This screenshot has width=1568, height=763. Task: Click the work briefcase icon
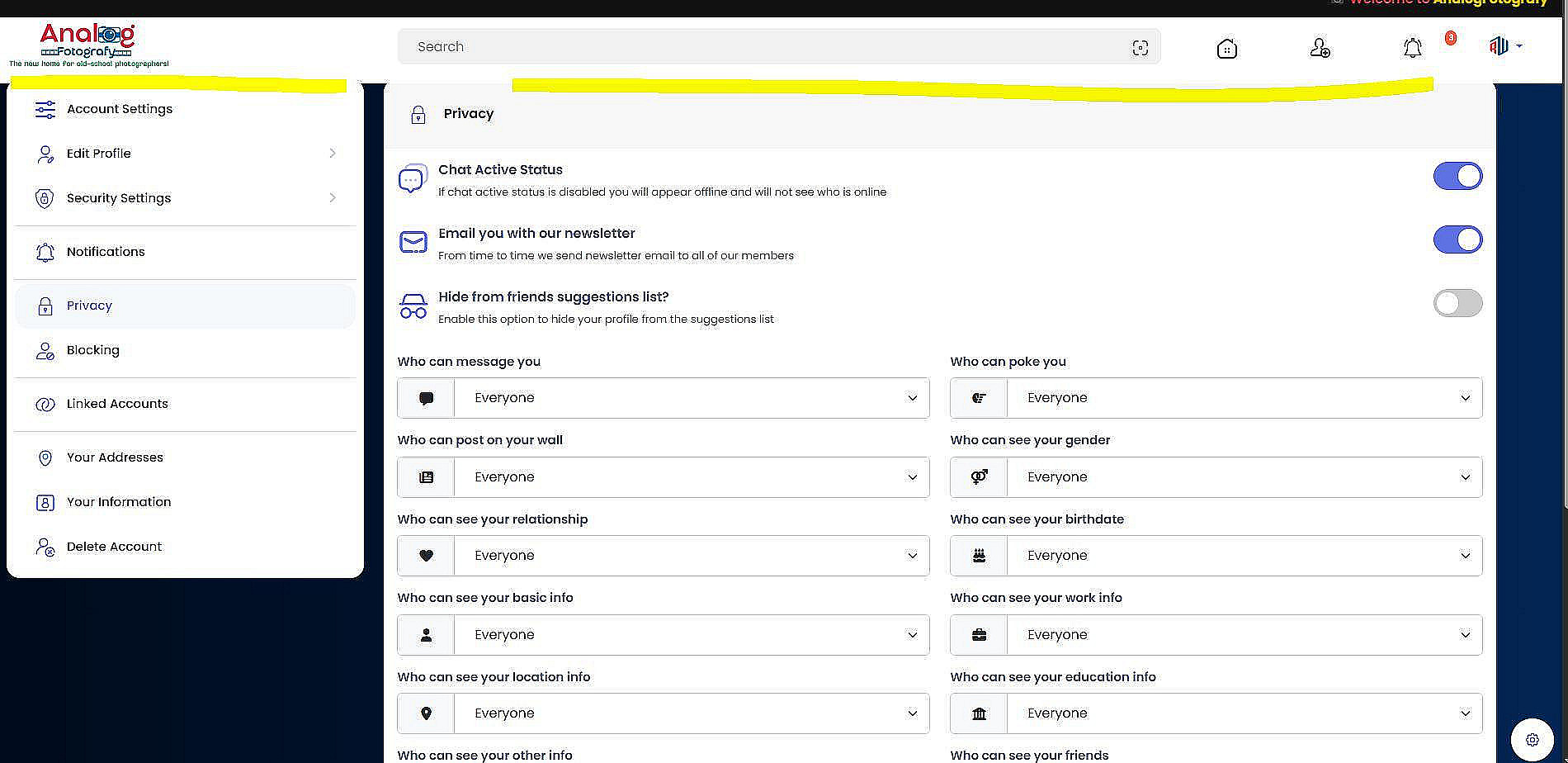[x=979, y=635]
